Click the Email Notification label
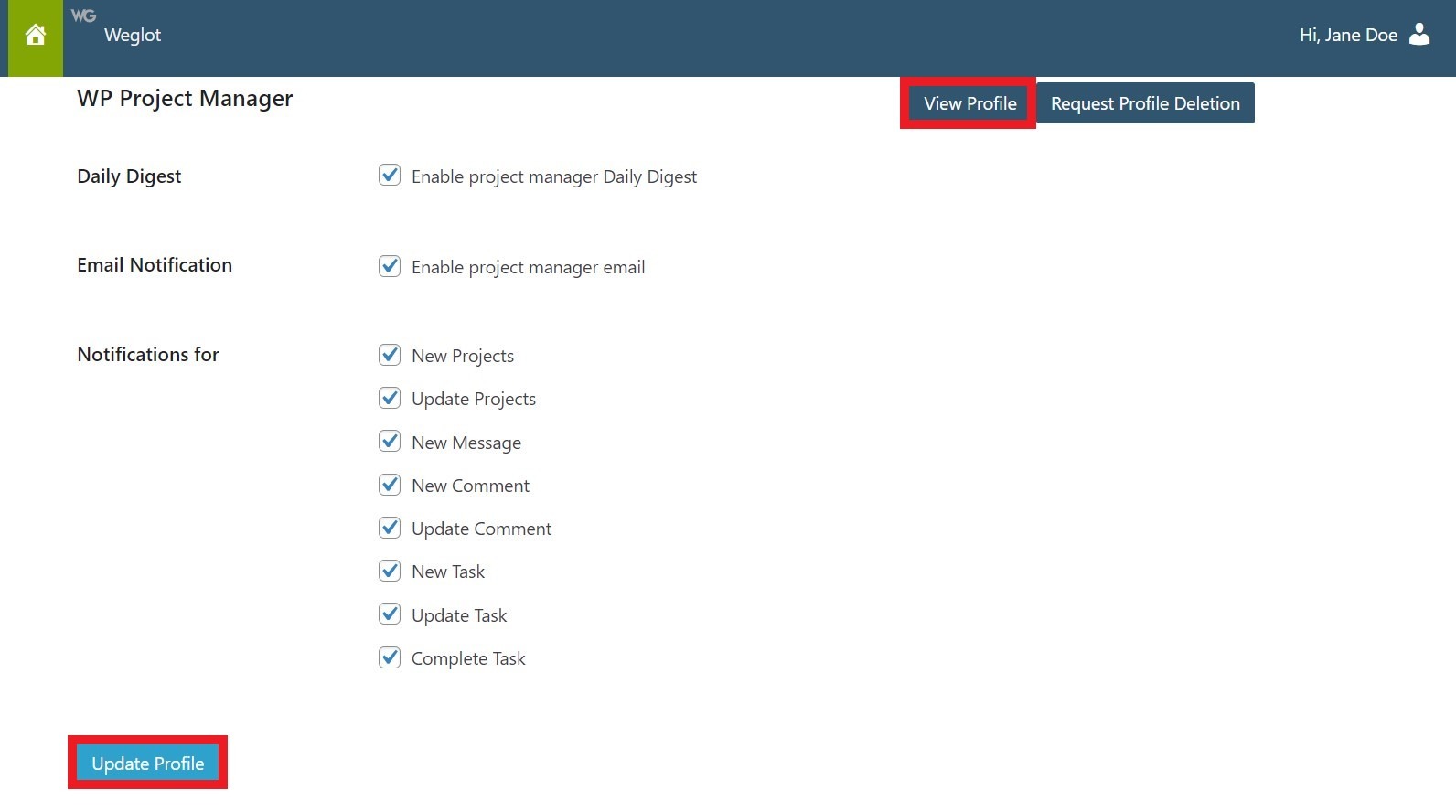The height and width of the screenshot is (812, 1456). 155,265
